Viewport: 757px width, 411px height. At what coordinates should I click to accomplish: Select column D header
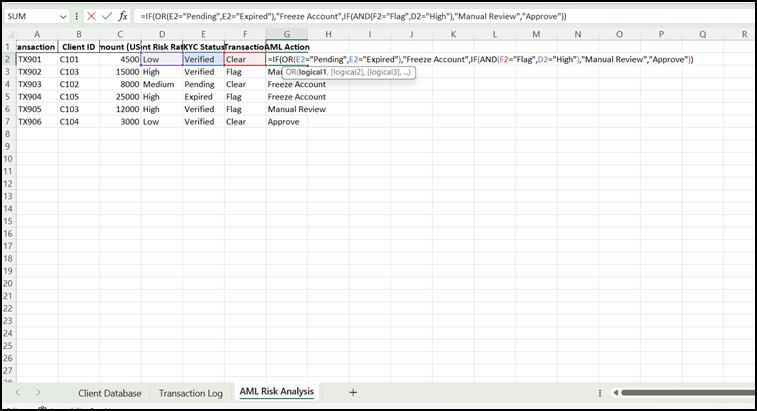point(162,34)
